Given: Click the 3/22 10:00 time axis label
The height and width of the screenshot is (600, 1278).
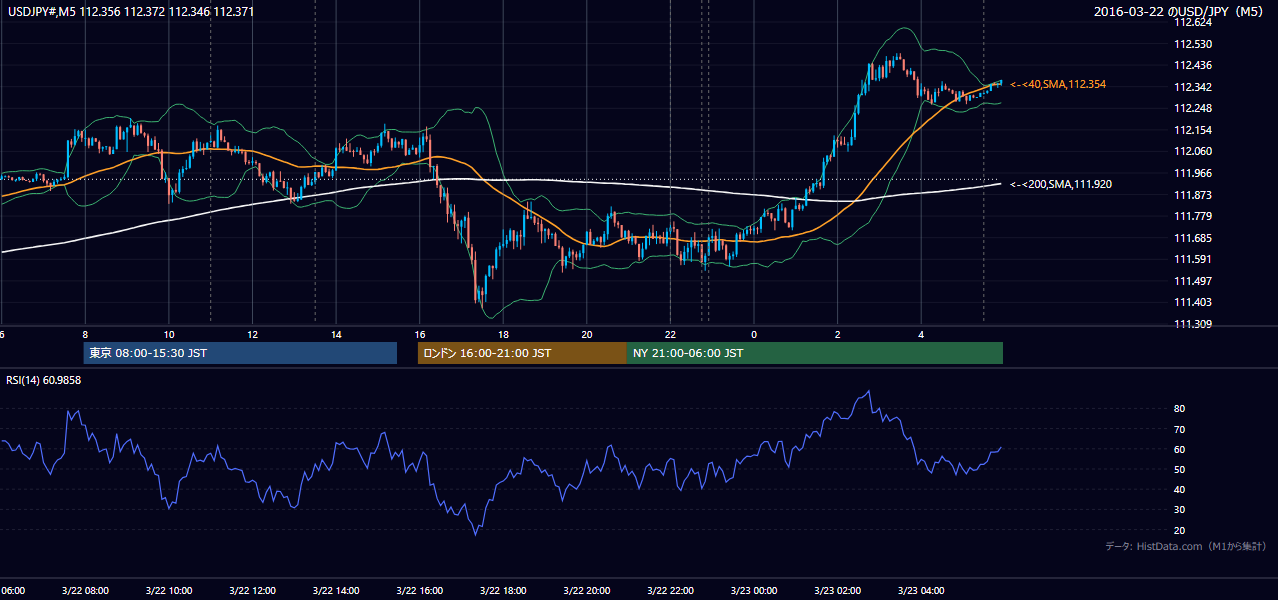Looking at the screenshot, I should [x=168, y=591].
